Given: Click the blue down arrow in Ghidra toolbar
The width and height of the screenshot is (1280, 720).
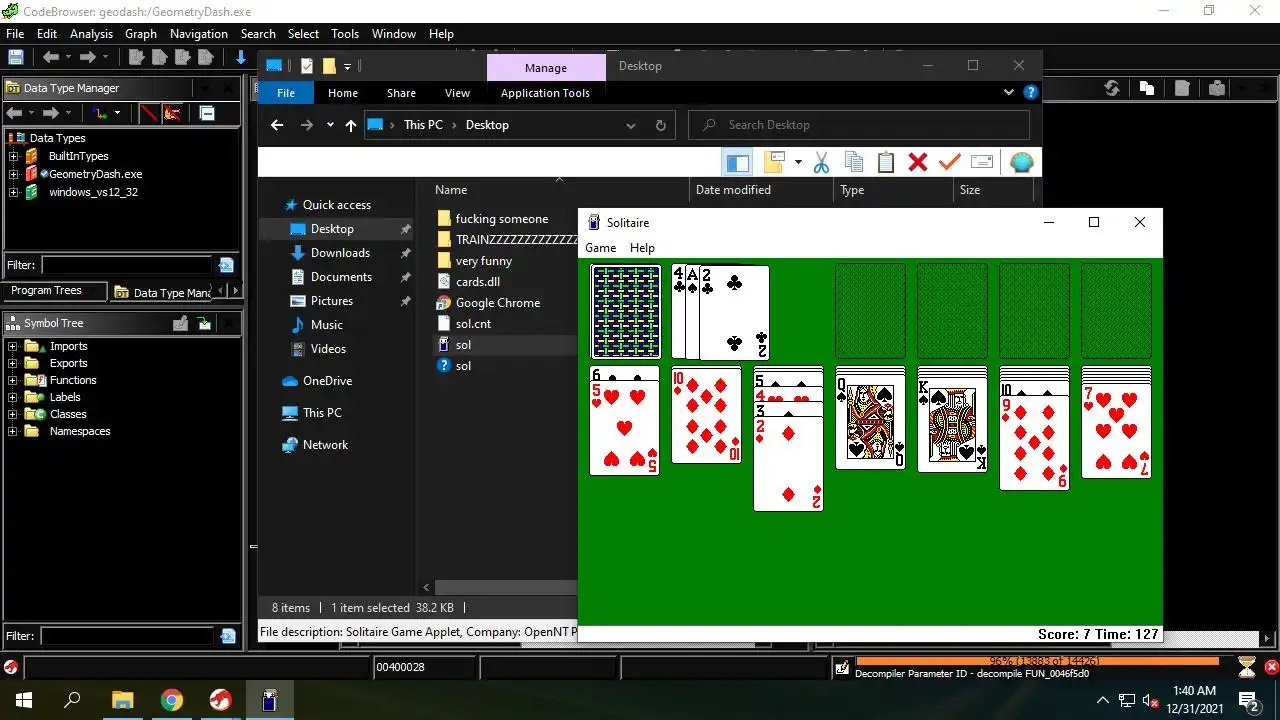Looking at the screenshot, I should pyautogui.click(x=241, y=58).
